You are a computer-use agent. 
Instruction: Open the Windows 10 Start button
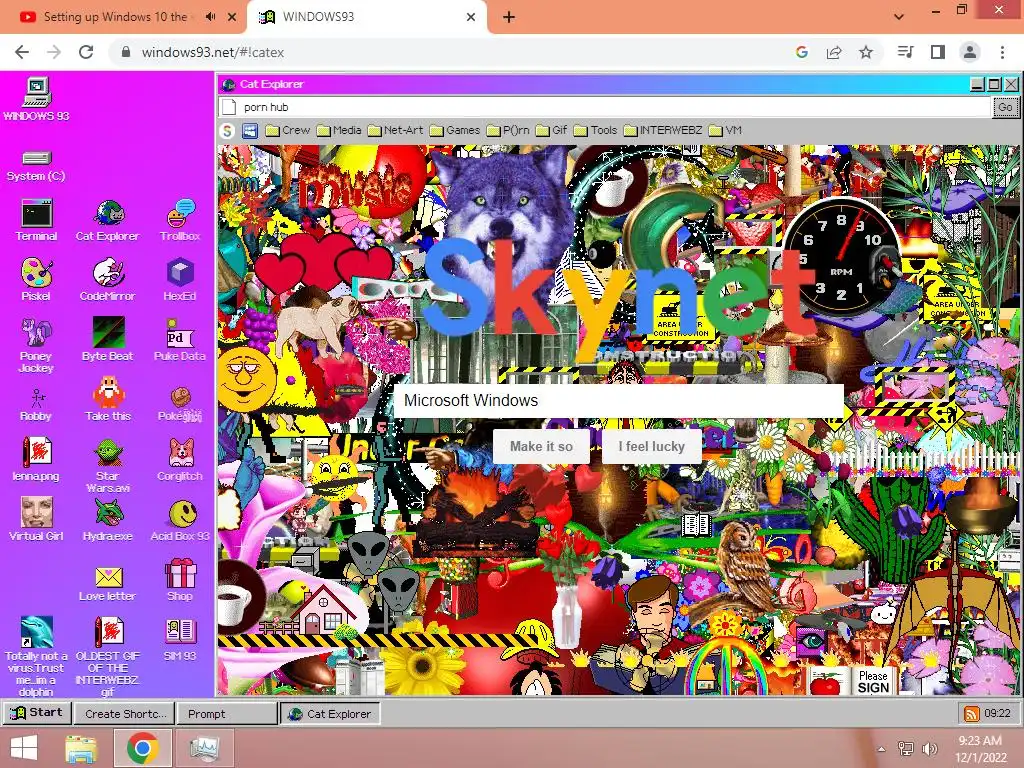(x=24, y=748)
